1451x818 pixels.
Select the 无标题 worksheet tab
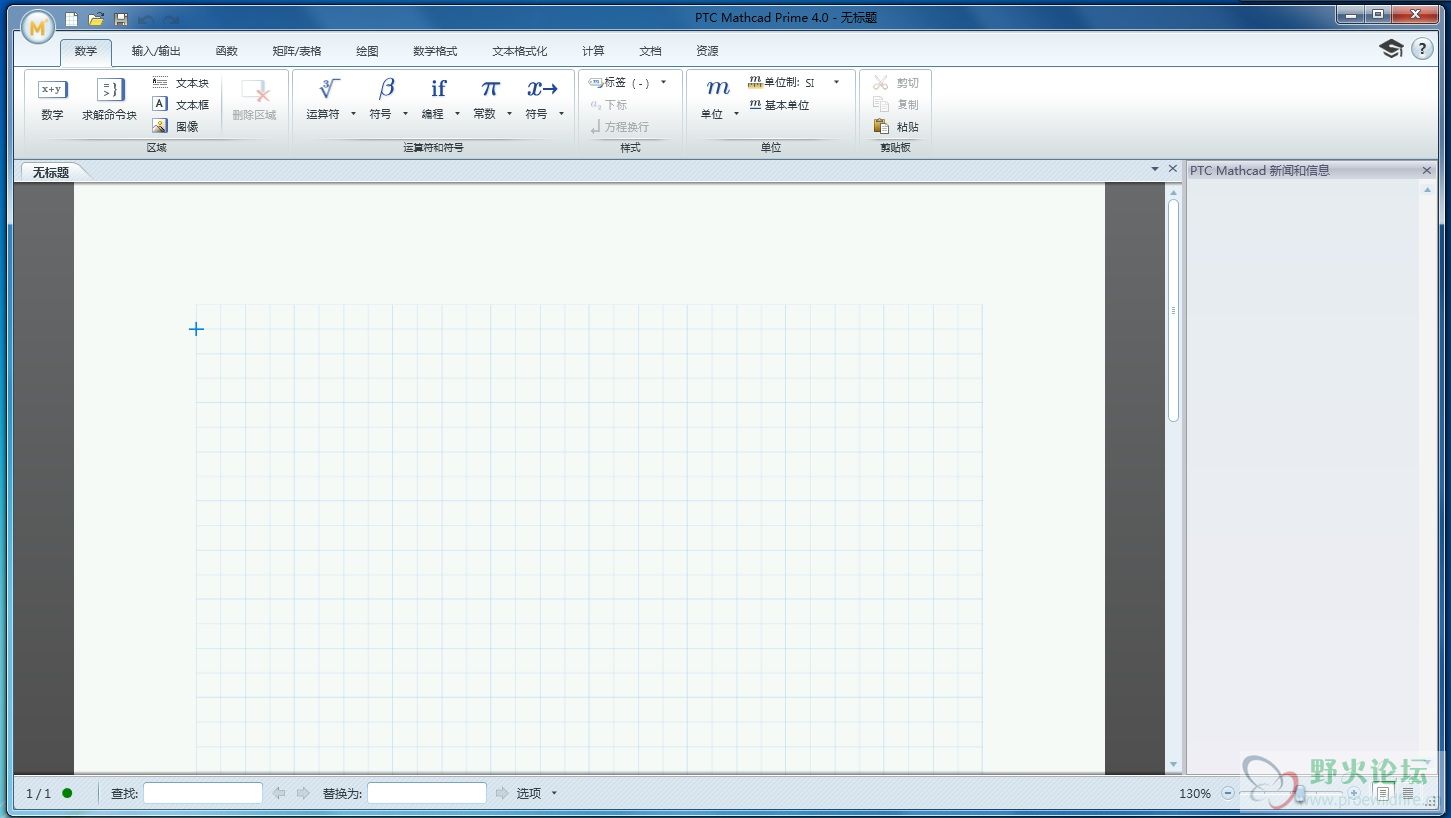coord(51,172)
